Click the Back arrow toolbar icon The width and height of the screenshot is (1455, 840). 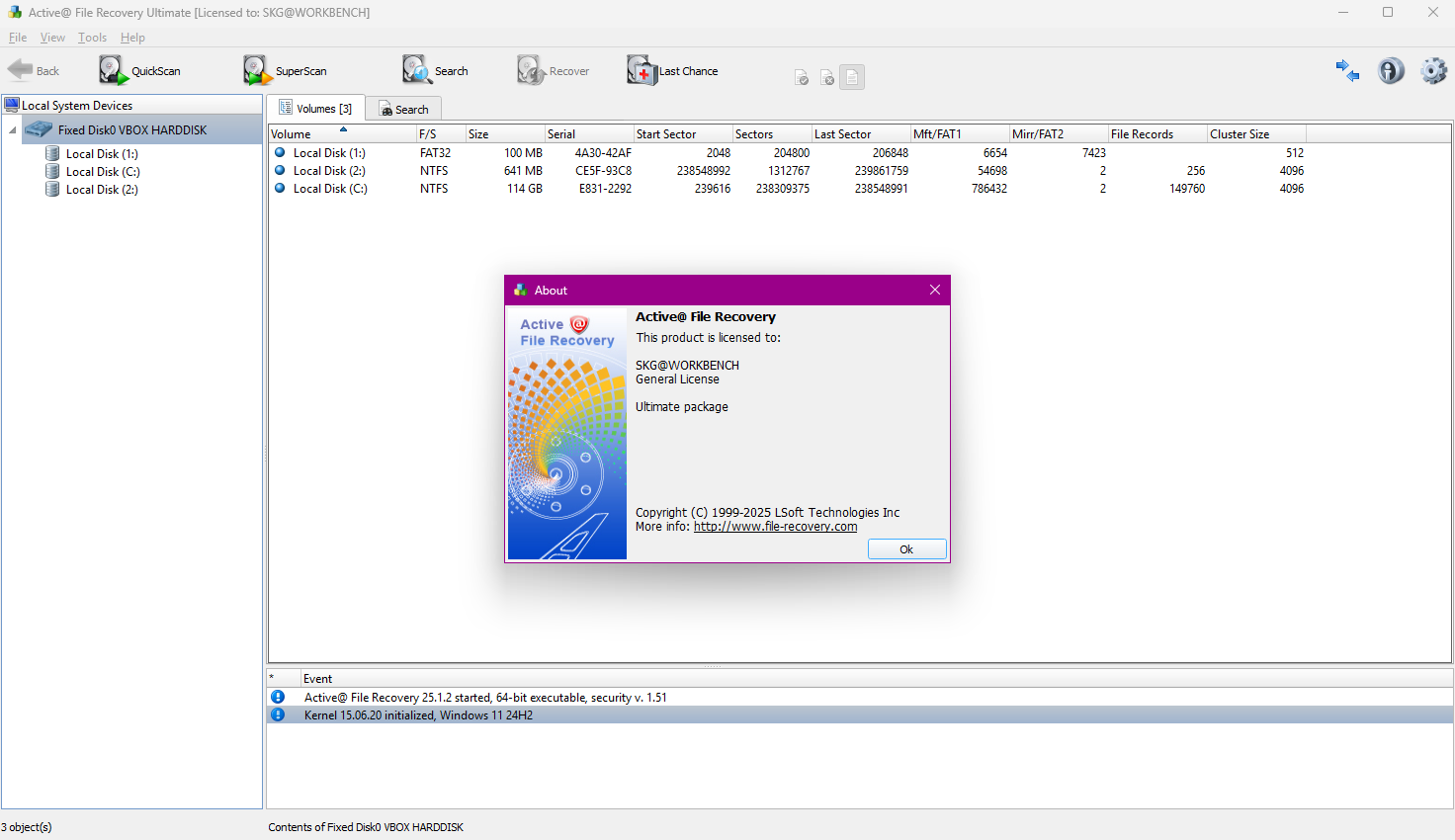coord(21,69)
